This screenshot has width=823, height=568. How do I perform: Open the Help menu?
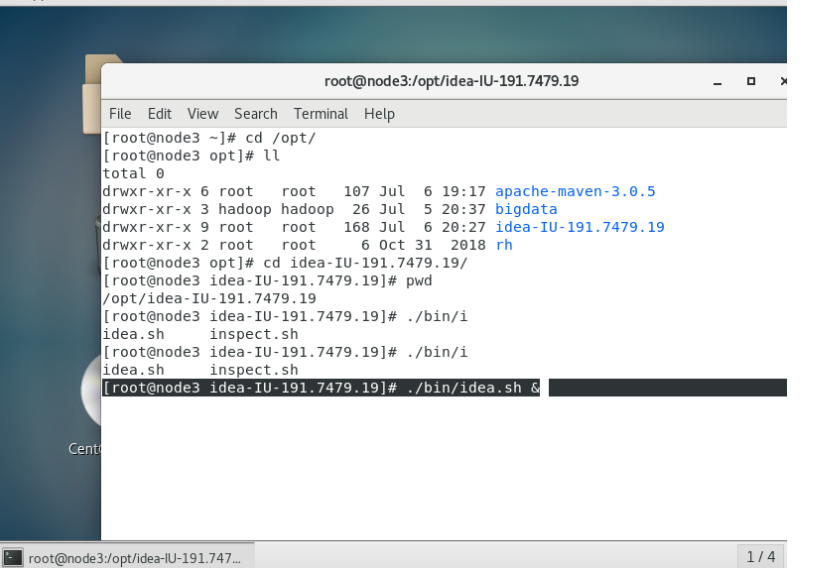pos(379,114)
